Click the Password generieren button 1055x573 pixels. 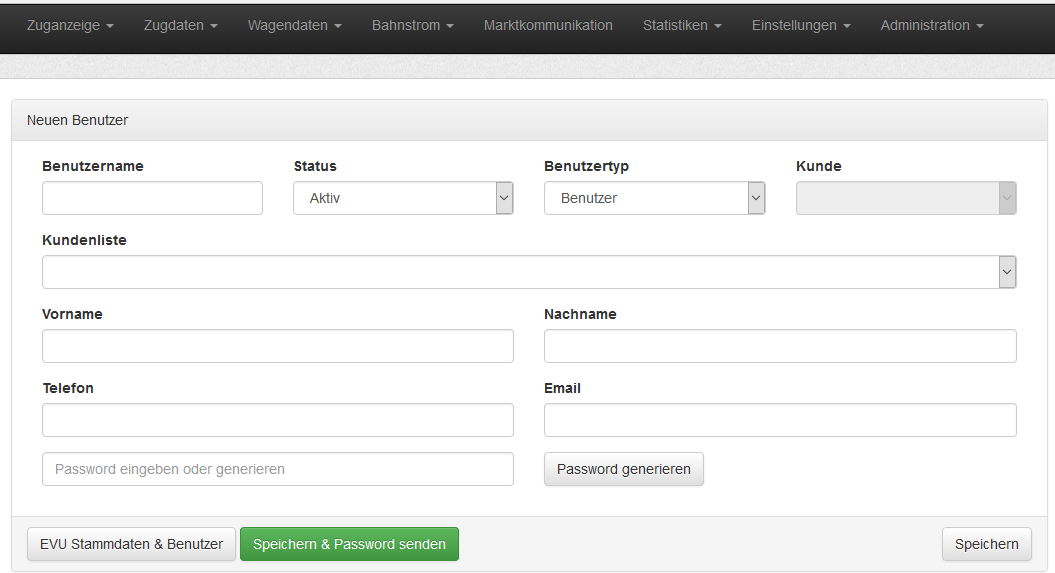pos(624,469)
